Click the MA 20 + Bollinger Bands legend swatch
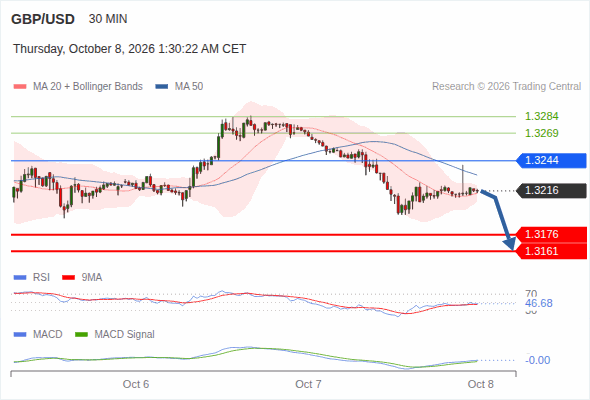The width and height of the screenshot is (590, 400). (x=20, y=87)
